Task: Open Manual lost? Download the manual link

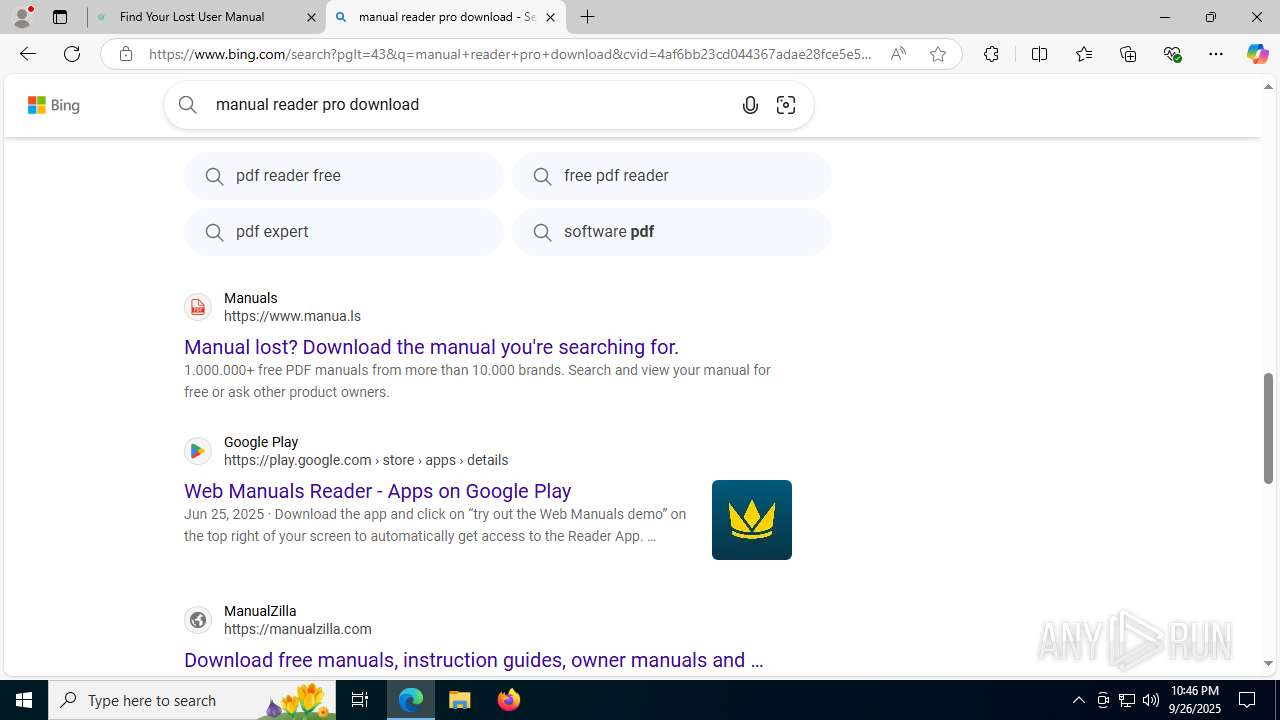Action: [x=431, y=347]
